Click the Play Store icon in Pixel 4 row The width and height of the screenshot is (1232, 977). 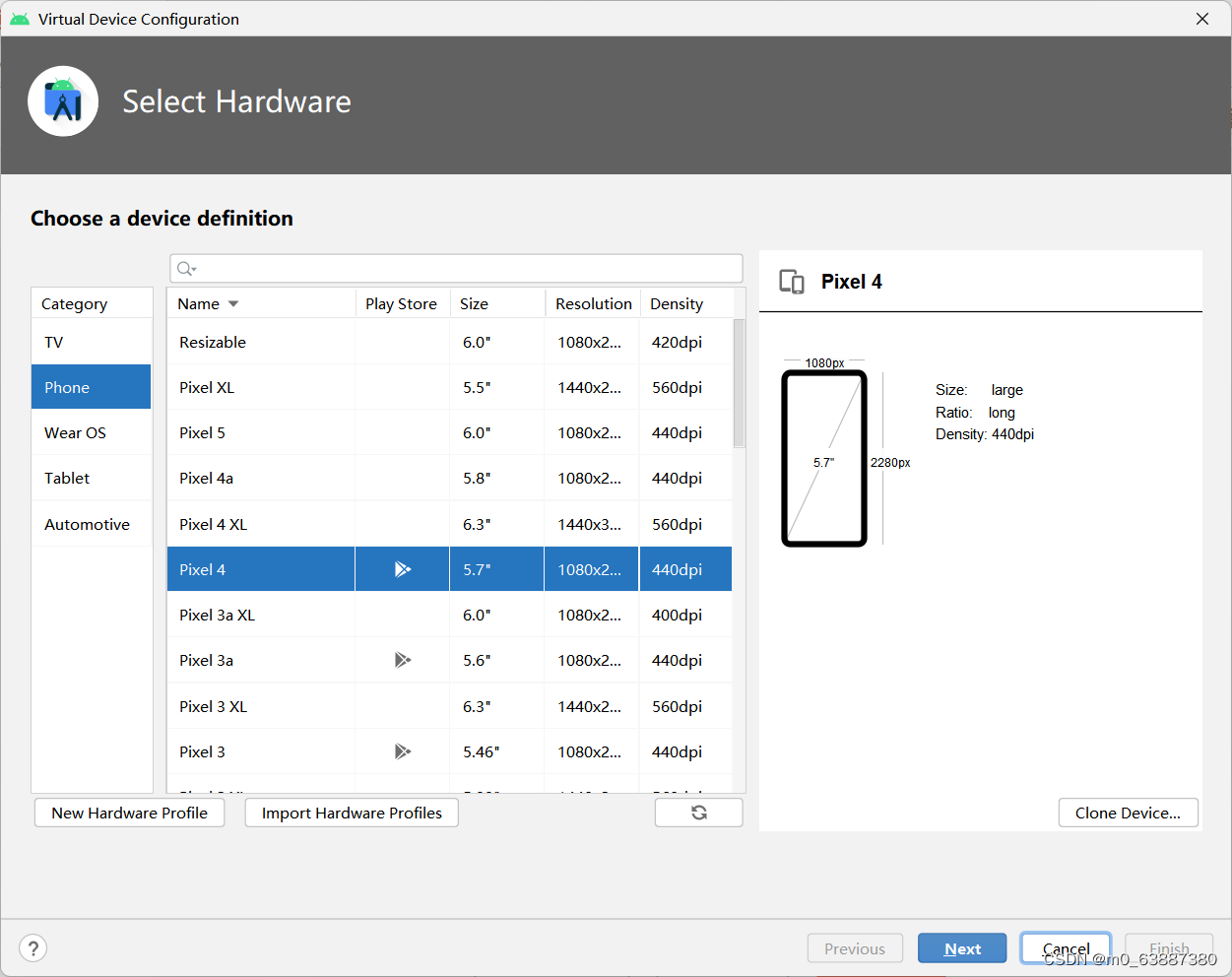pyautogui.click(x=402, y=569)
